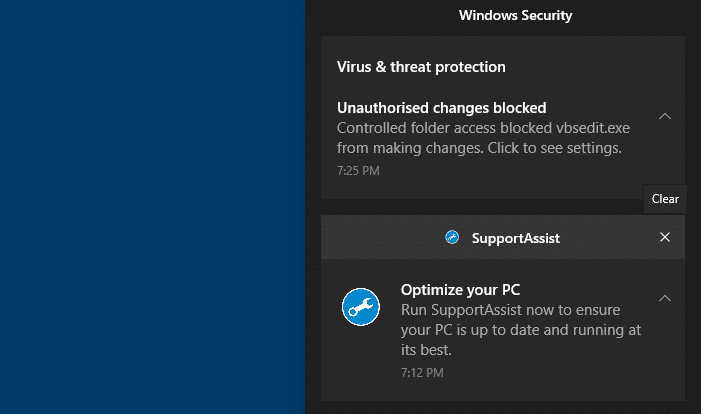Click 'Click to see settings' message text
This screenshot has height=414, width=701.
(x=554, y=148)
